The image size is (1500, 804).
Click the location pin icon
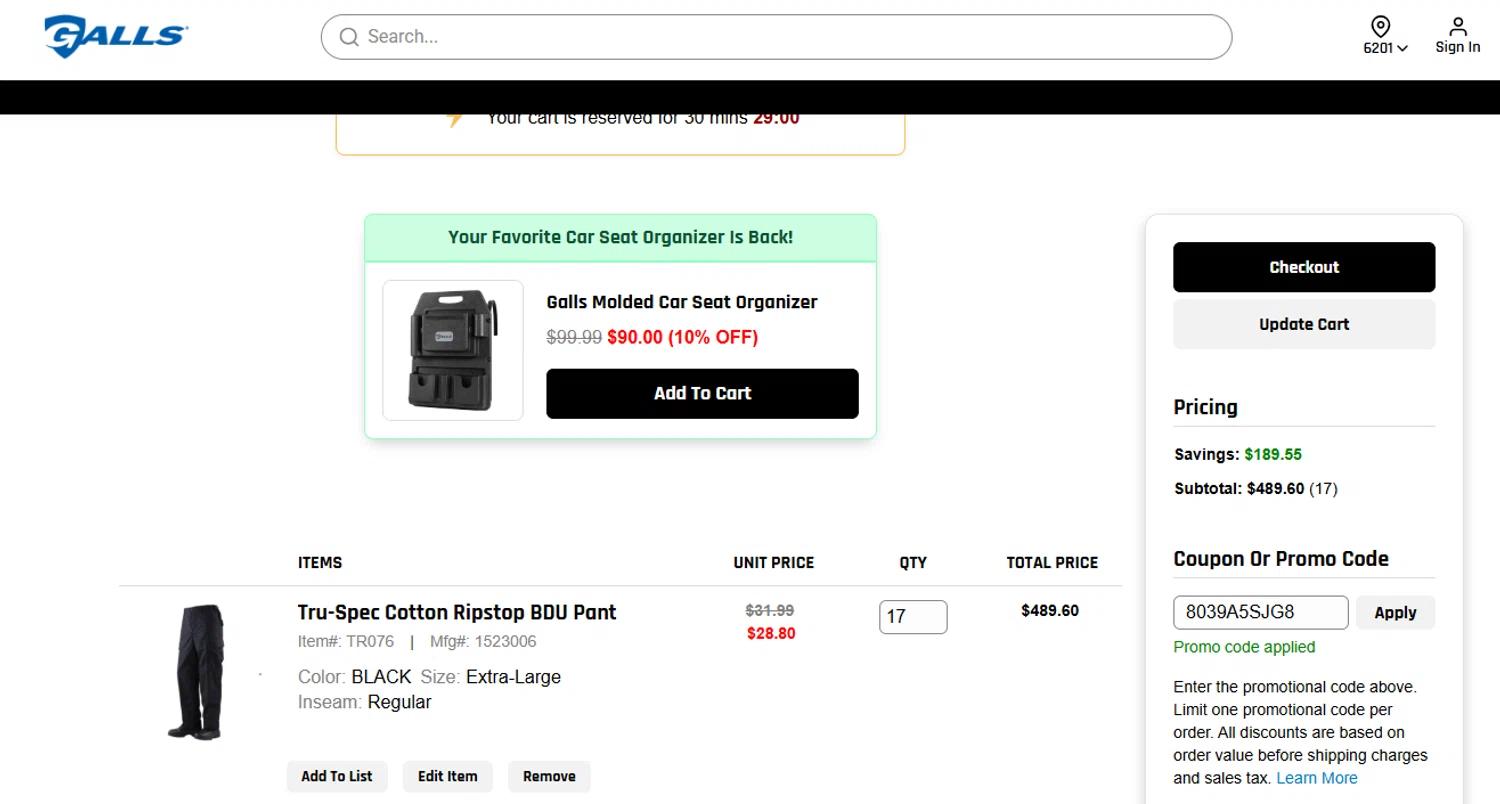(1380, 26)
